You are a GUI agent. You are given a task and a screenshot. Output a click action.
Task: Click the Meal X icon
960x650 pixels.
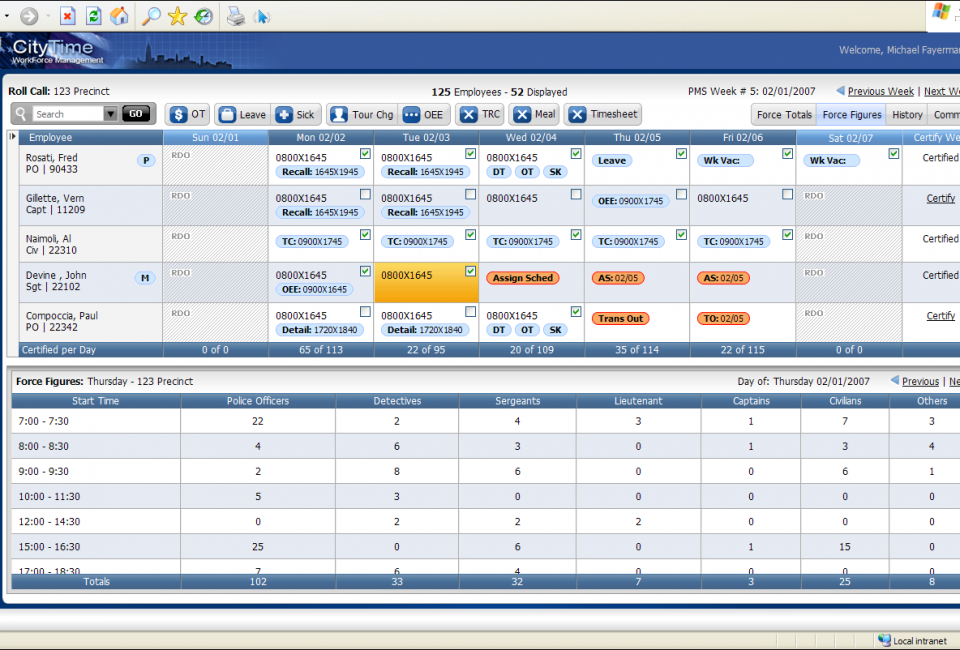point(522,114)
